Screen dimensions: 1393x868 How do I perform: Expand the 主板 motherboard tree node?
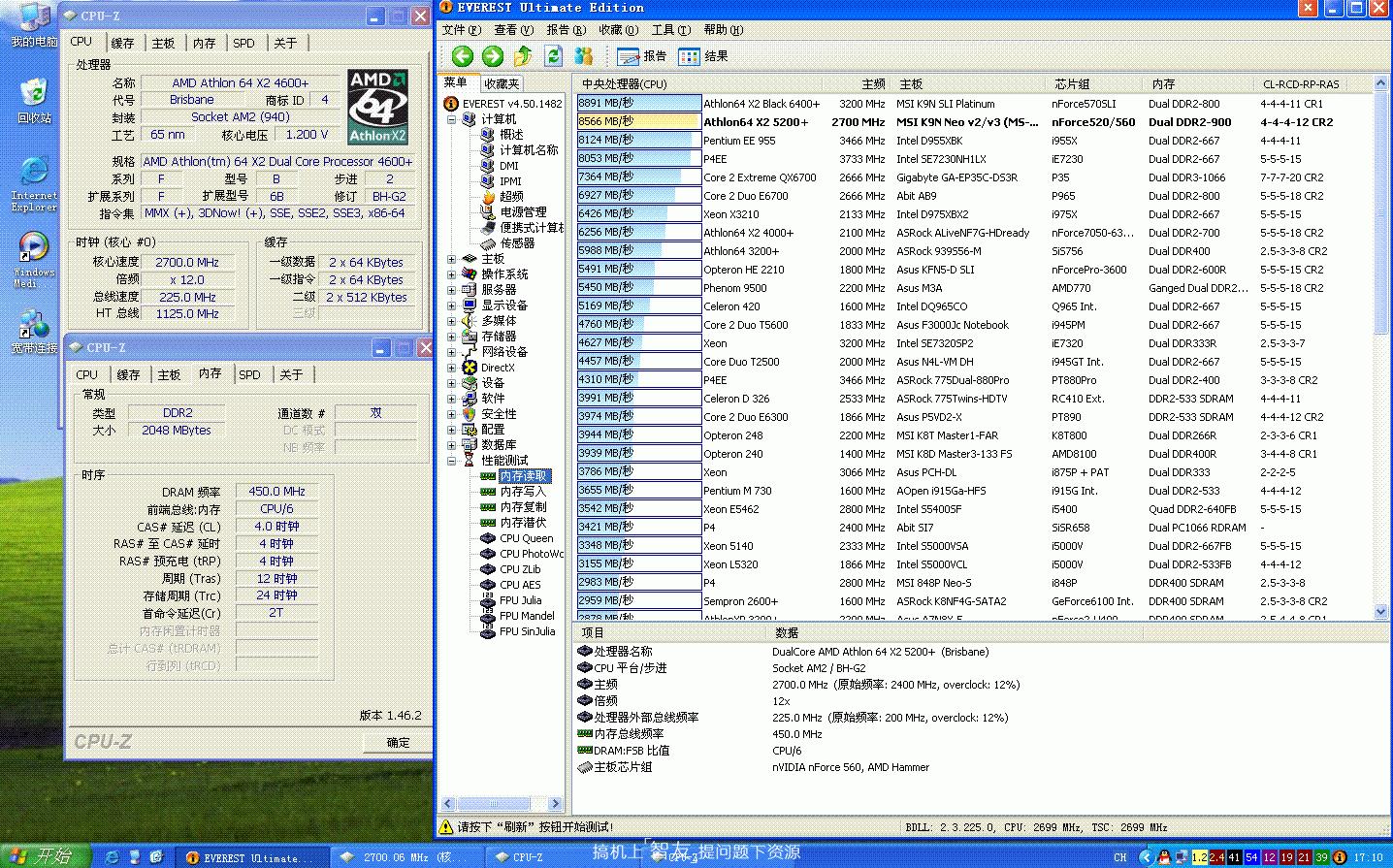[x=452, y=259]
